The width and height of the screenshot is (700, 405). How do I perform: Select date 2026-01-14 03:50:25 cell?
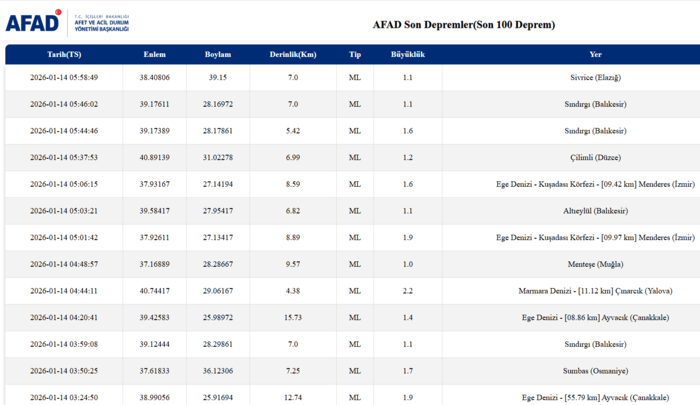pyautogui.click(x=64, y=371)
